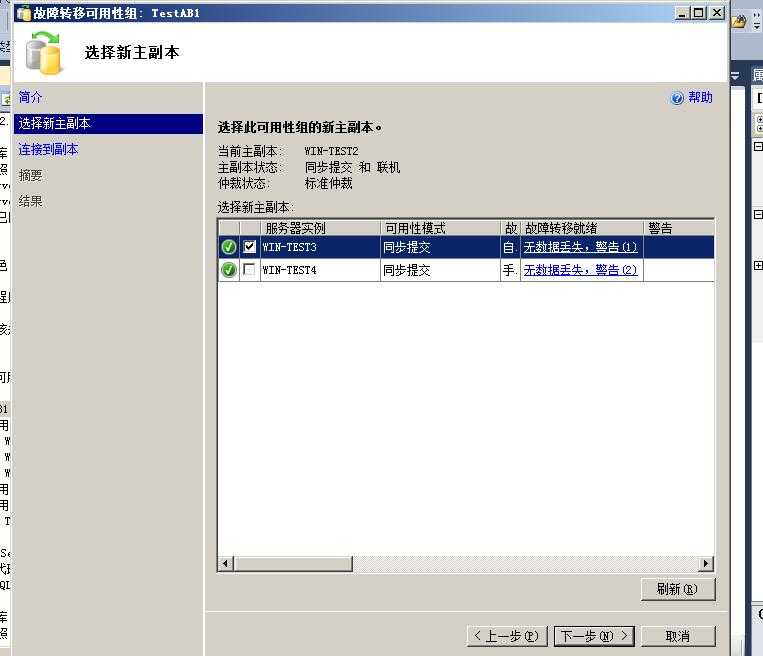
Task: Click the 刷新(R) refresh button
Action: 678,589
